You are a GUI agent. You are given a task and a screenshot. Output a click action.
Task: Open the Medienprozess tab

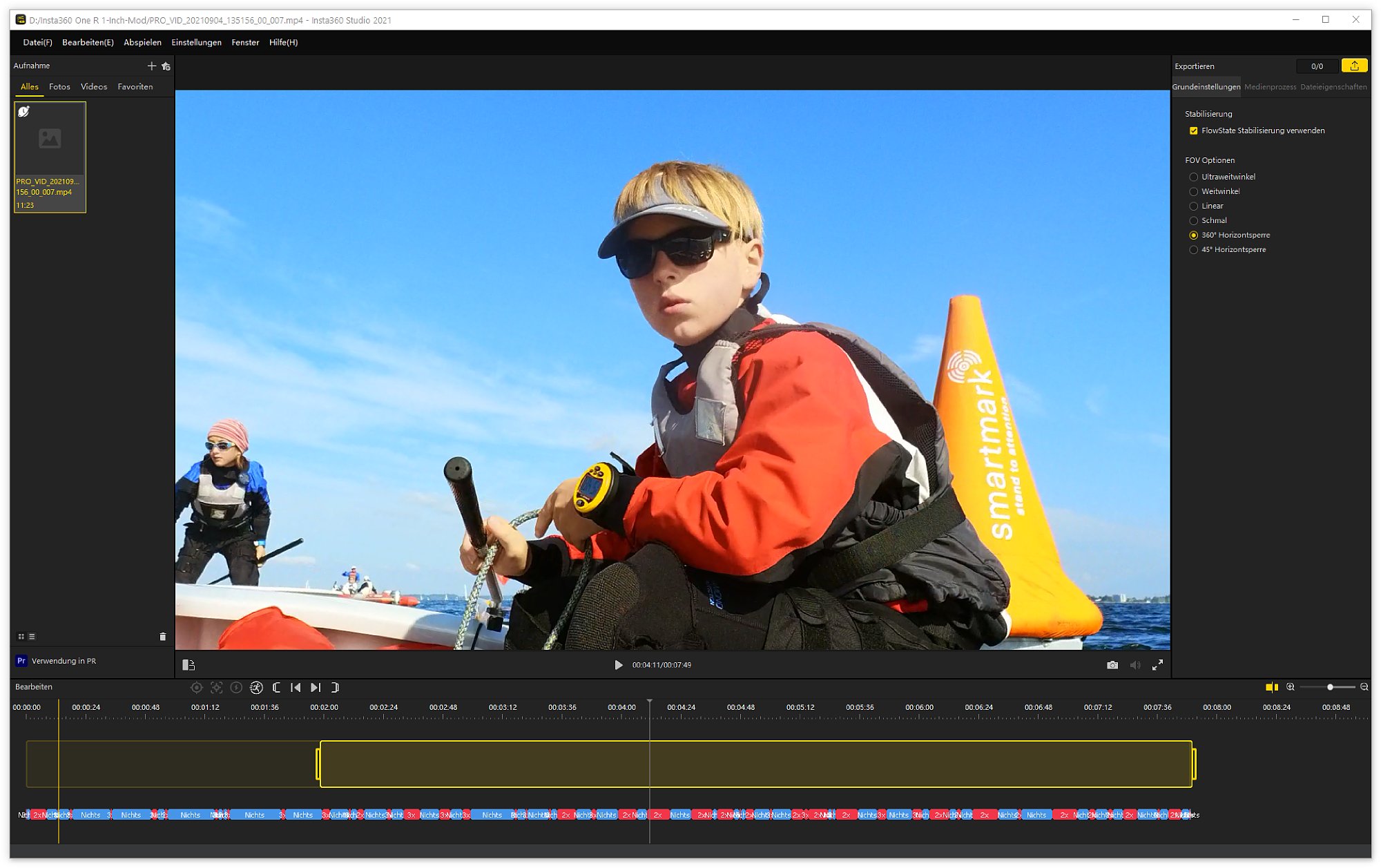(x=1270, y=87)
